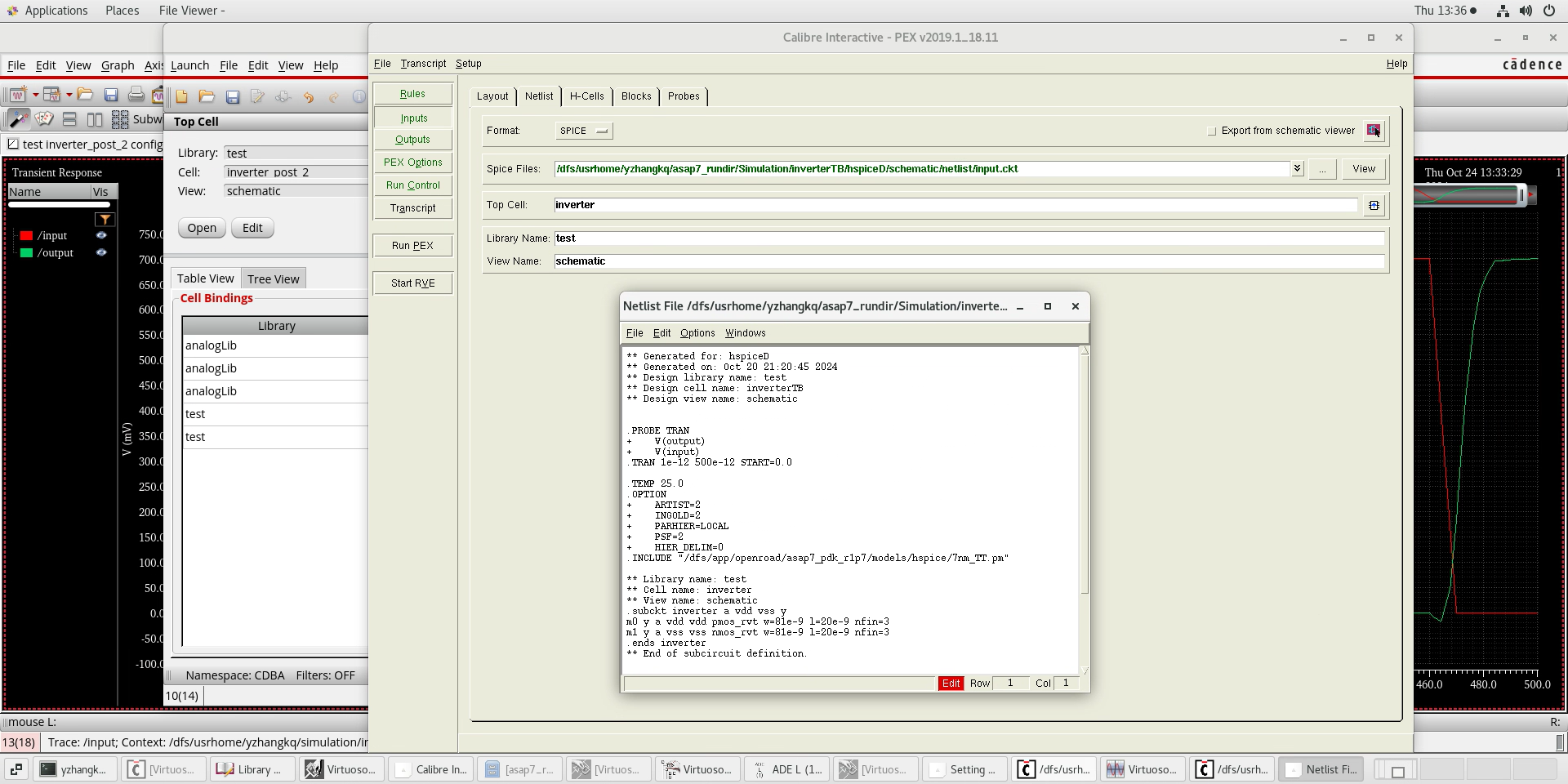Click the Top Cell input field containing inverter
1568x784 pixels.
[x=955, y=205]
